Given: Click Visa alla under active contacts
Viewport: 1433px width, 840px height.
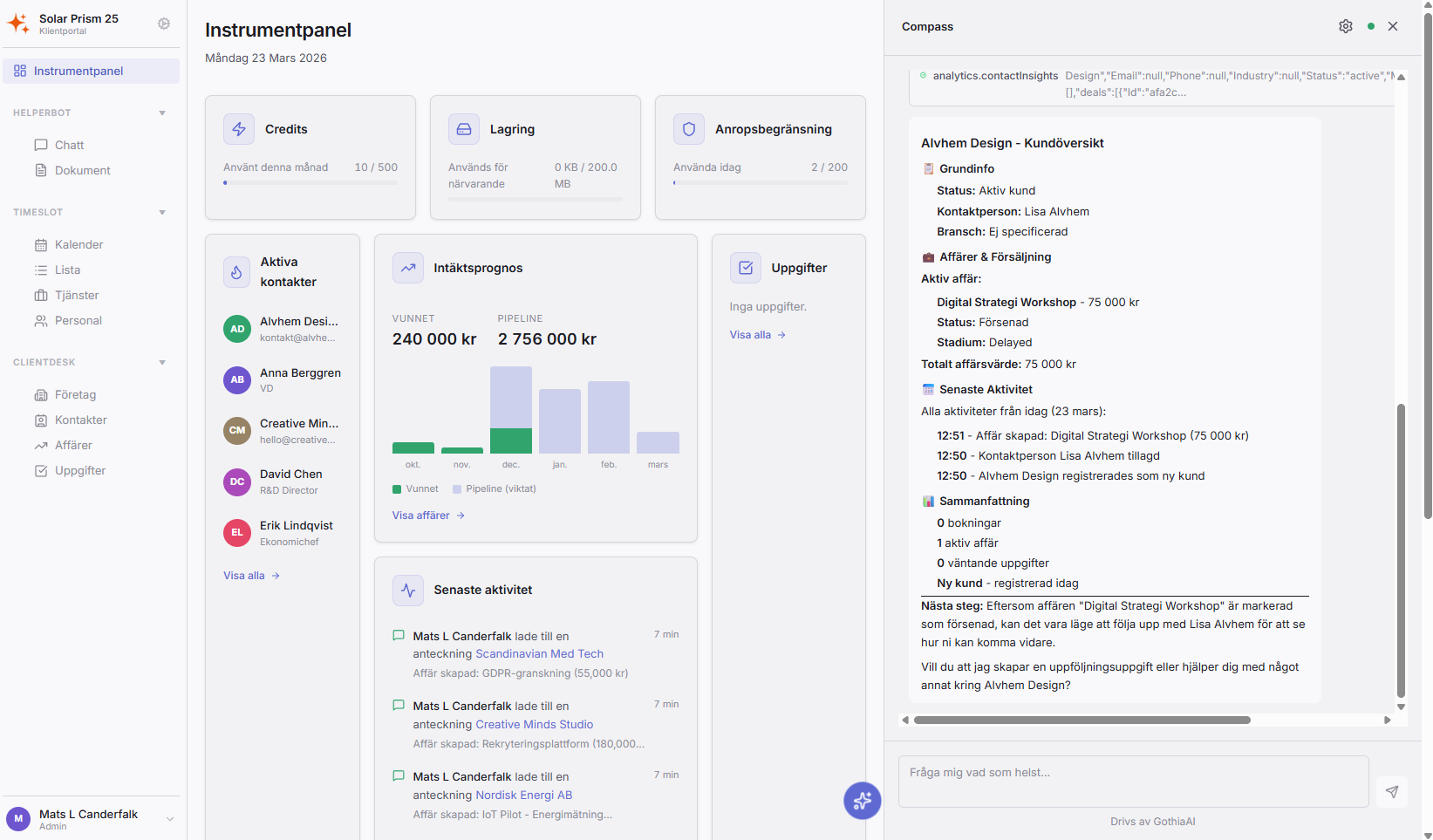Looking at the screenshot, I should (x=250, y=575).
